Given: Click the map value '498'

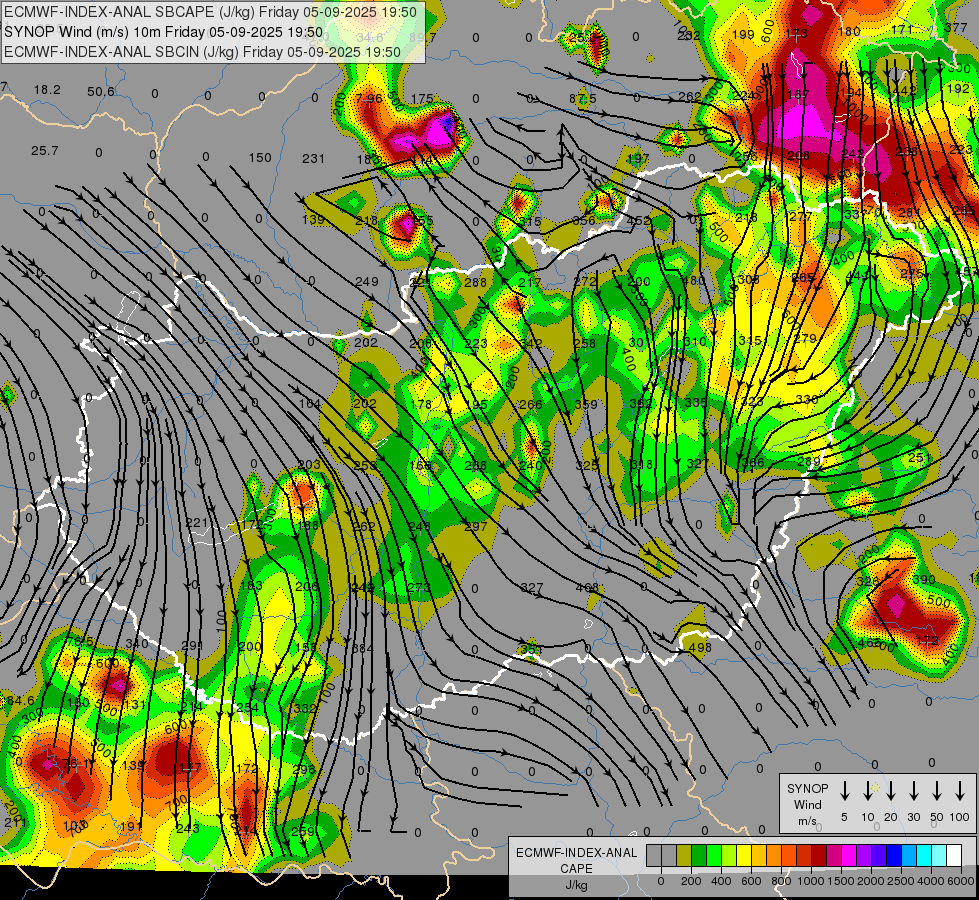Looking at the screenshot, I should pyautogui.click(x=700, y=648).
